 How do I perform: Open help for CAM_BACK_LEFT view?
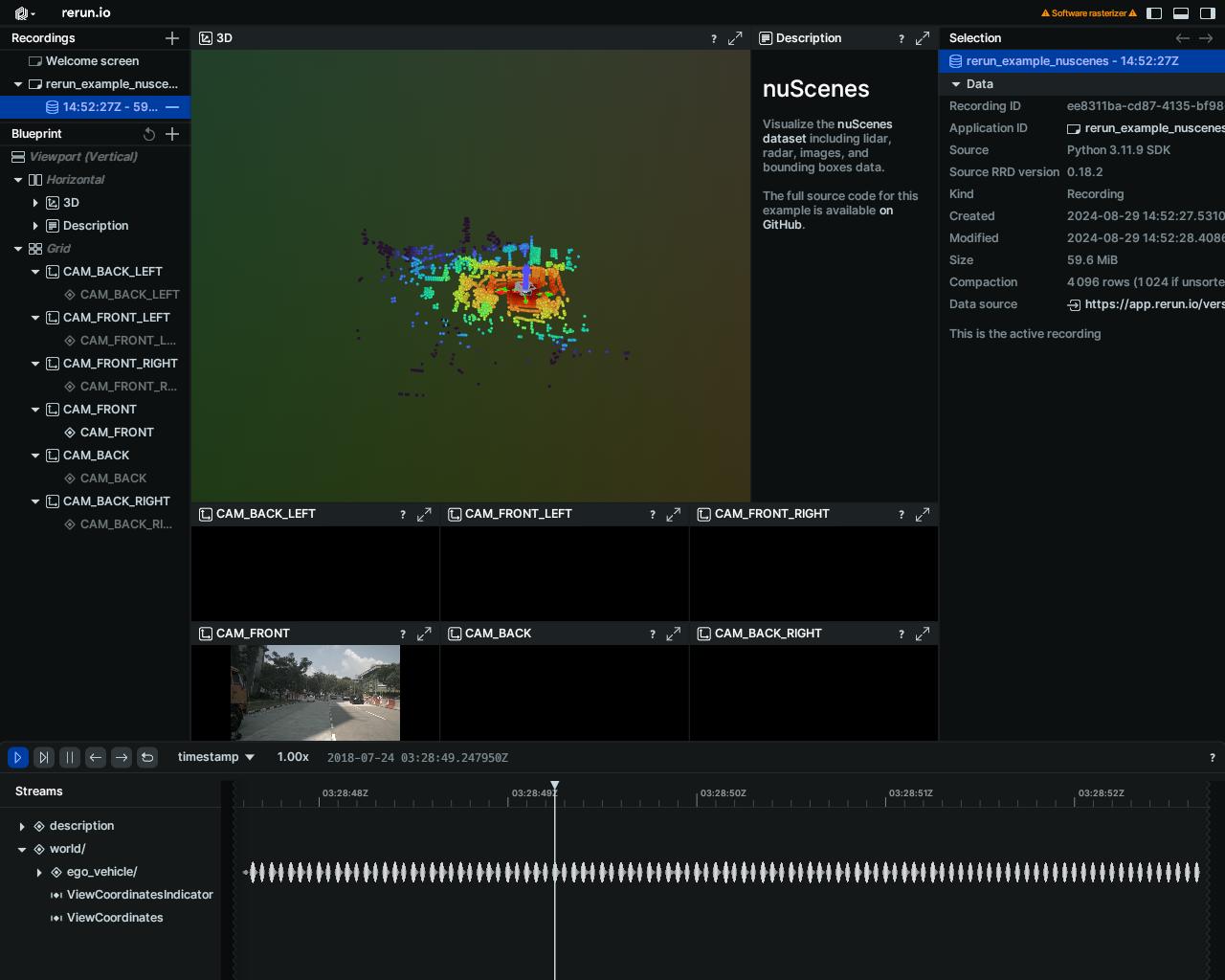tap(403, 515)
